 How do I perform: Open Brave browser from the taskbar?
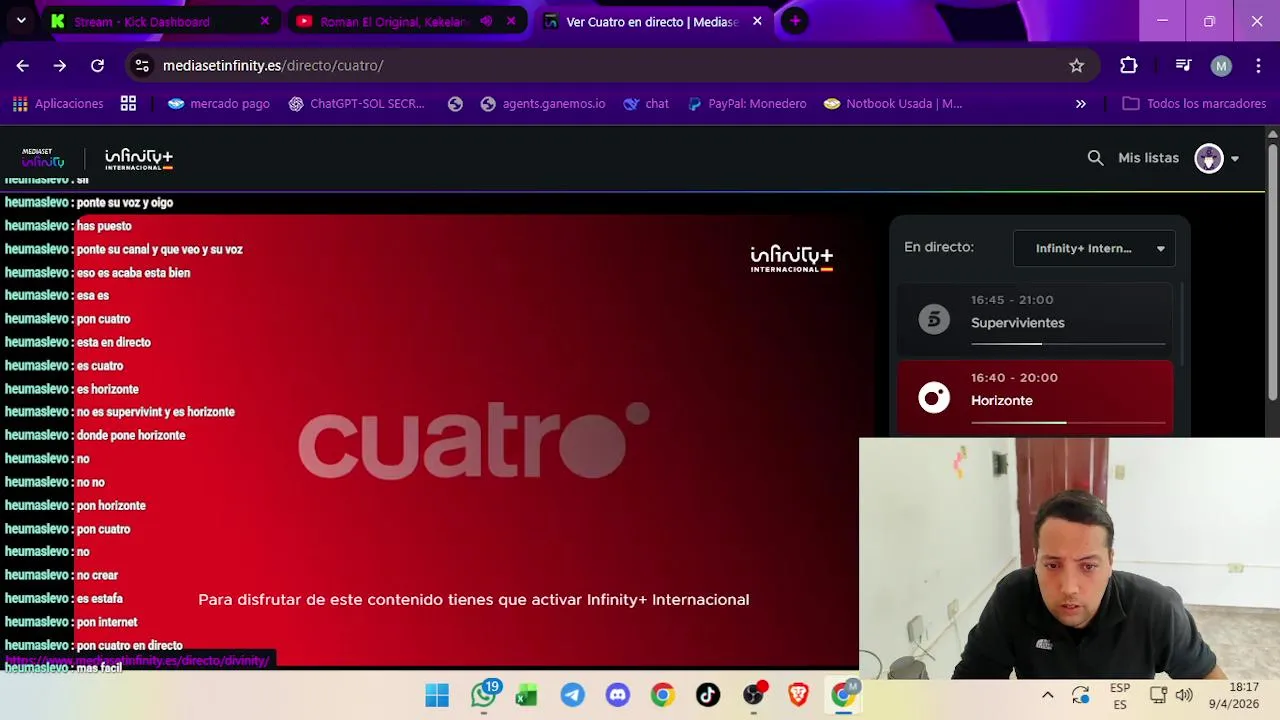(x=798, y=695)
